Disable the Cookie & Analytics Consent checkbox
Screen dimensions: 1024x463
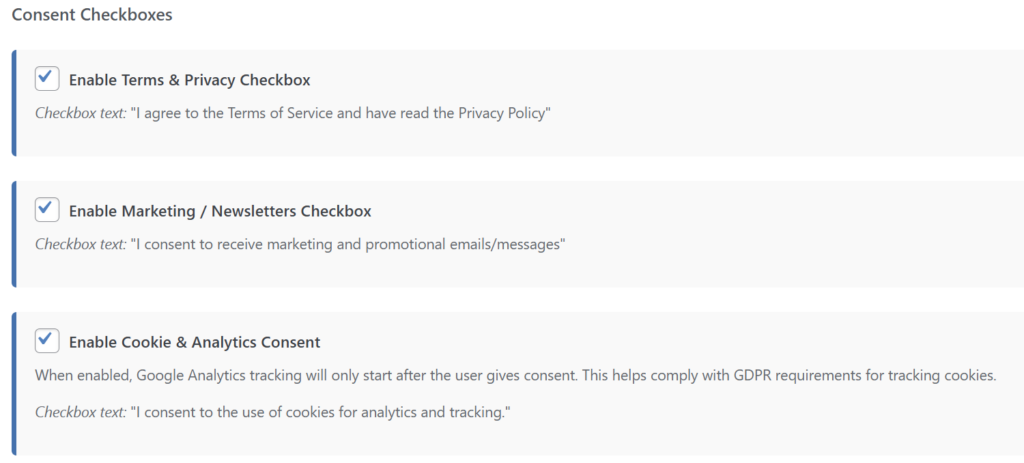tap(47, 341)
